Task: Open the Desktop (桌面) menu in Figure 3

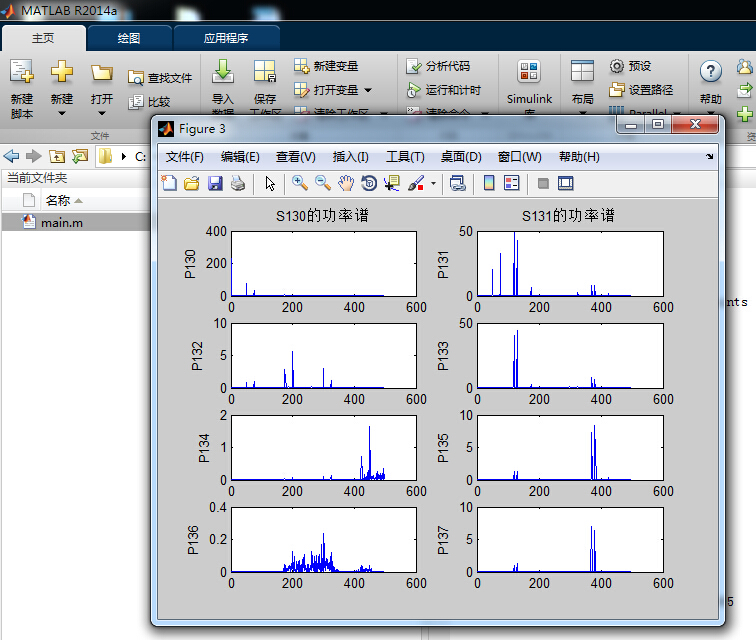Action: 461,157
